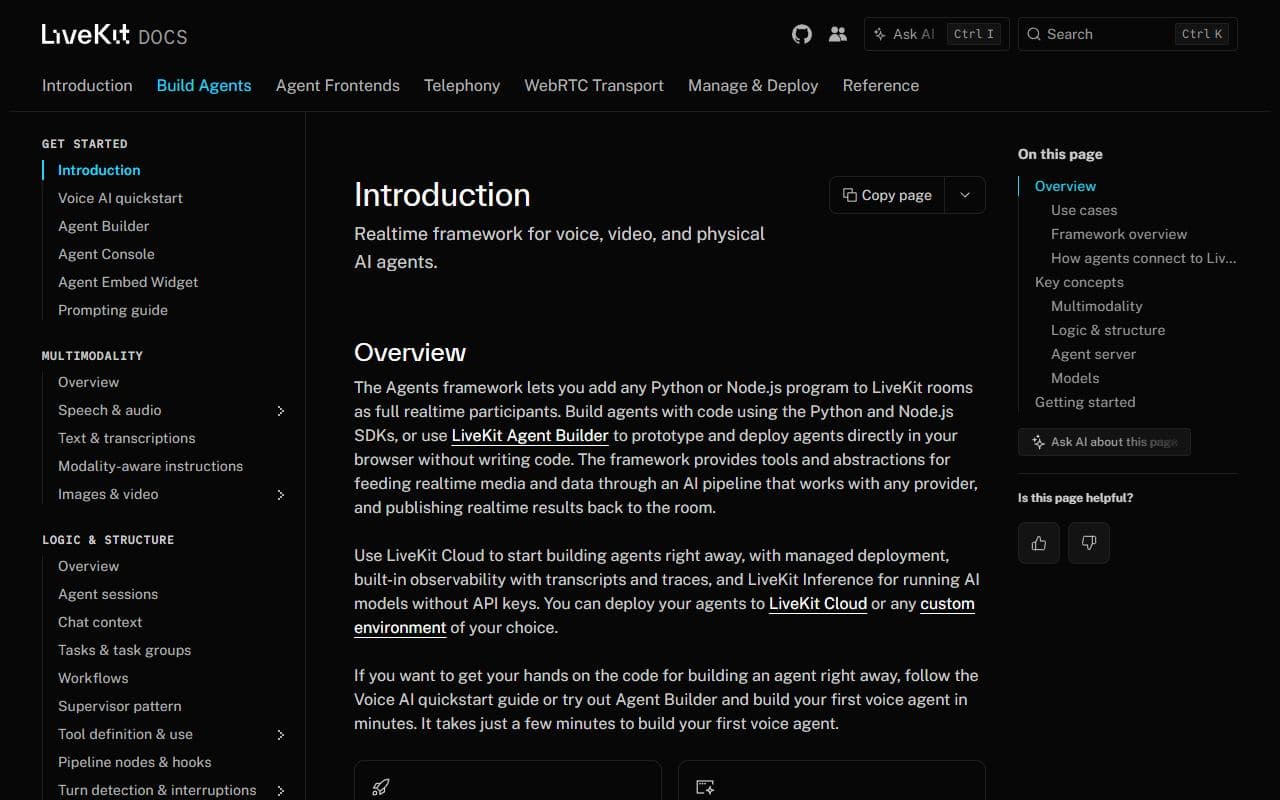This screenshot has width=1280, height=800.
Task: Jump to Framework overview section
Action: click(1119, 234)
